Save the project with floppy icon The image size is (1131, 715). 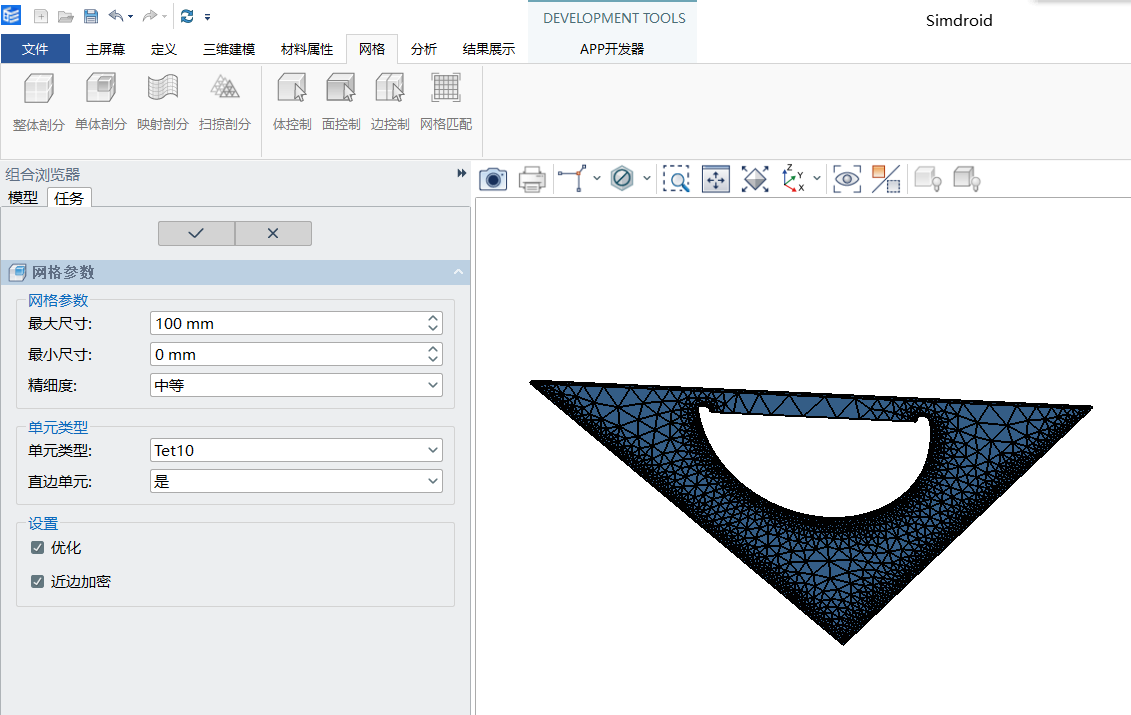[91, 16]
